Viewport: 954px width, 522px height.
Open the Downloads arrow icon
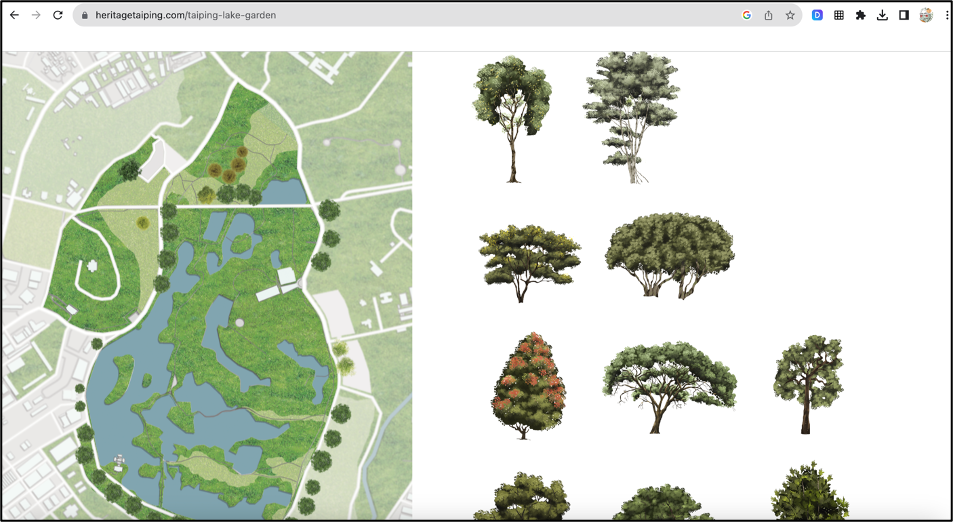pyautogui.click(x=882, y=16)
